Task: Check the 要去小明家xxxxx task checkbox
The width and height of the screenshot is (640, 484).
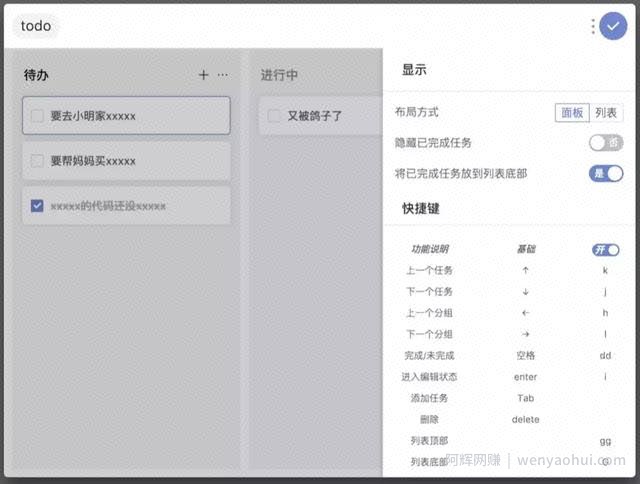Action: click(x=37, y=116)
